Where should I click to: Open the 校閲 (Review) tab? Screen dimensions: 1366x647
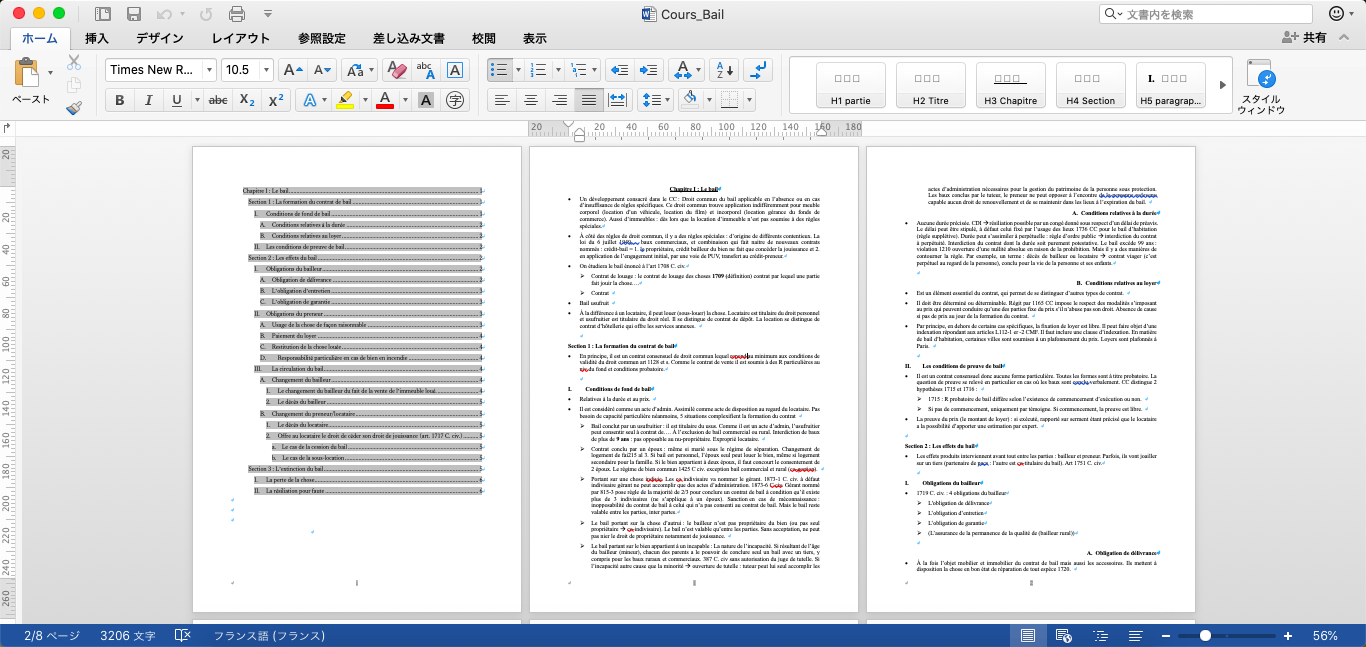tap(484, 39)
